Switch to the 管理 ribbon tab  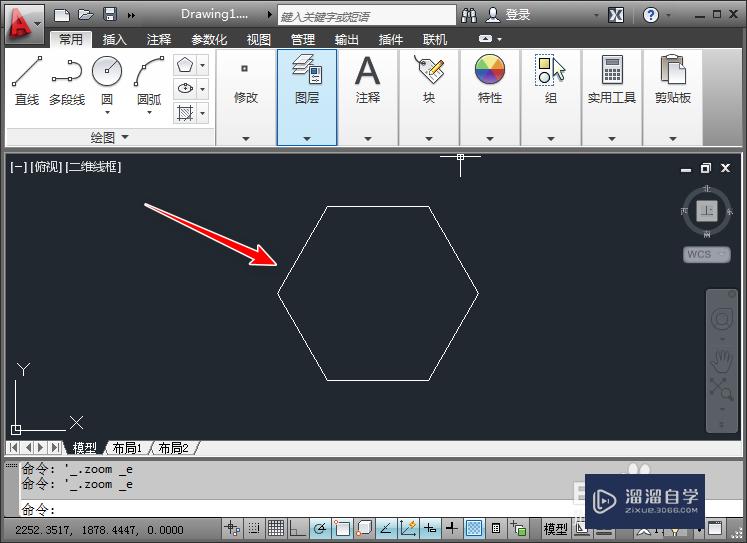click(303, 40)
